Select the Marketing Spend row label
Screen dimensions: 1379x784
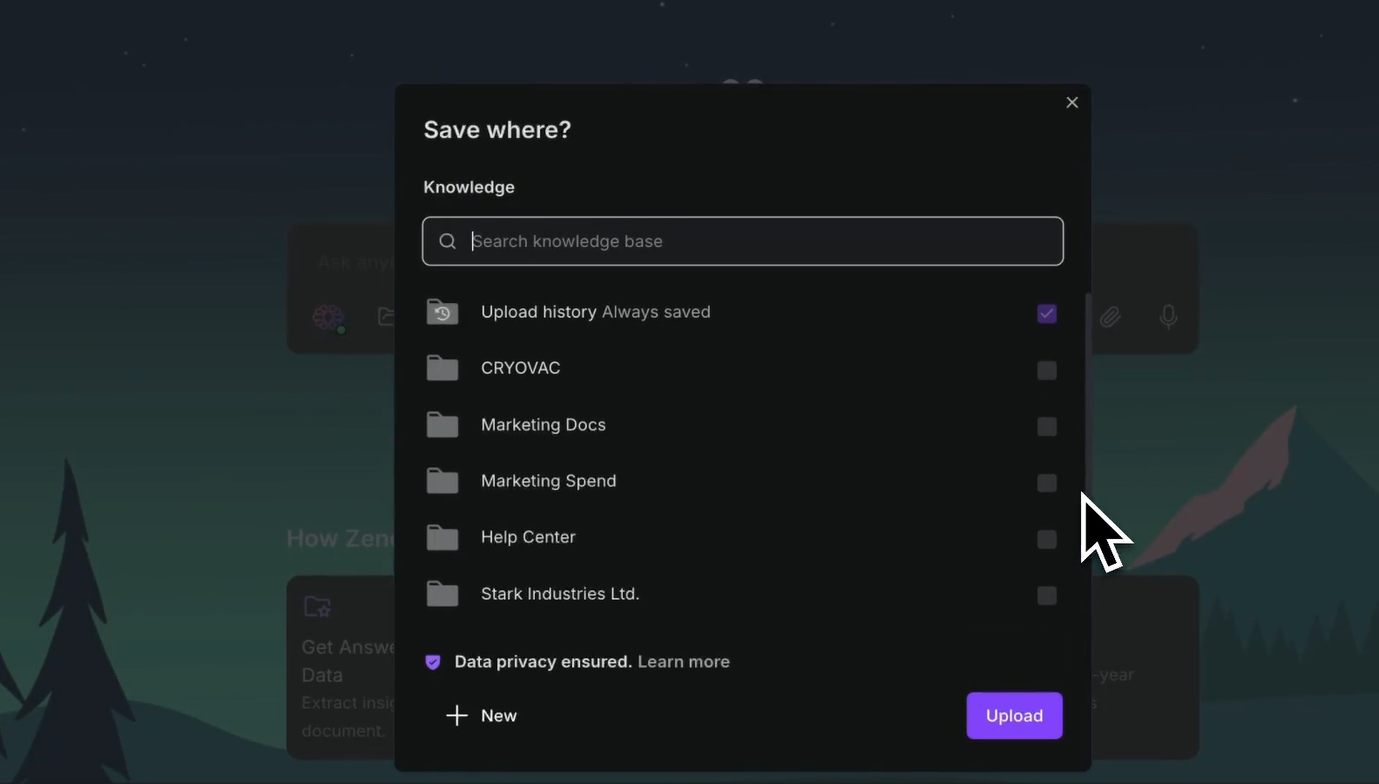point(548,481)
